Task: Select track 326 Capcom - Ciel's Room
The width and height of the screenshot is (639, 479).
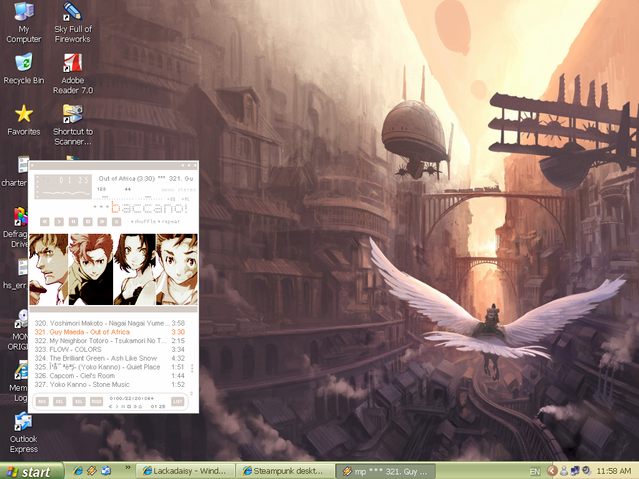Action: [x=110, y=376]
